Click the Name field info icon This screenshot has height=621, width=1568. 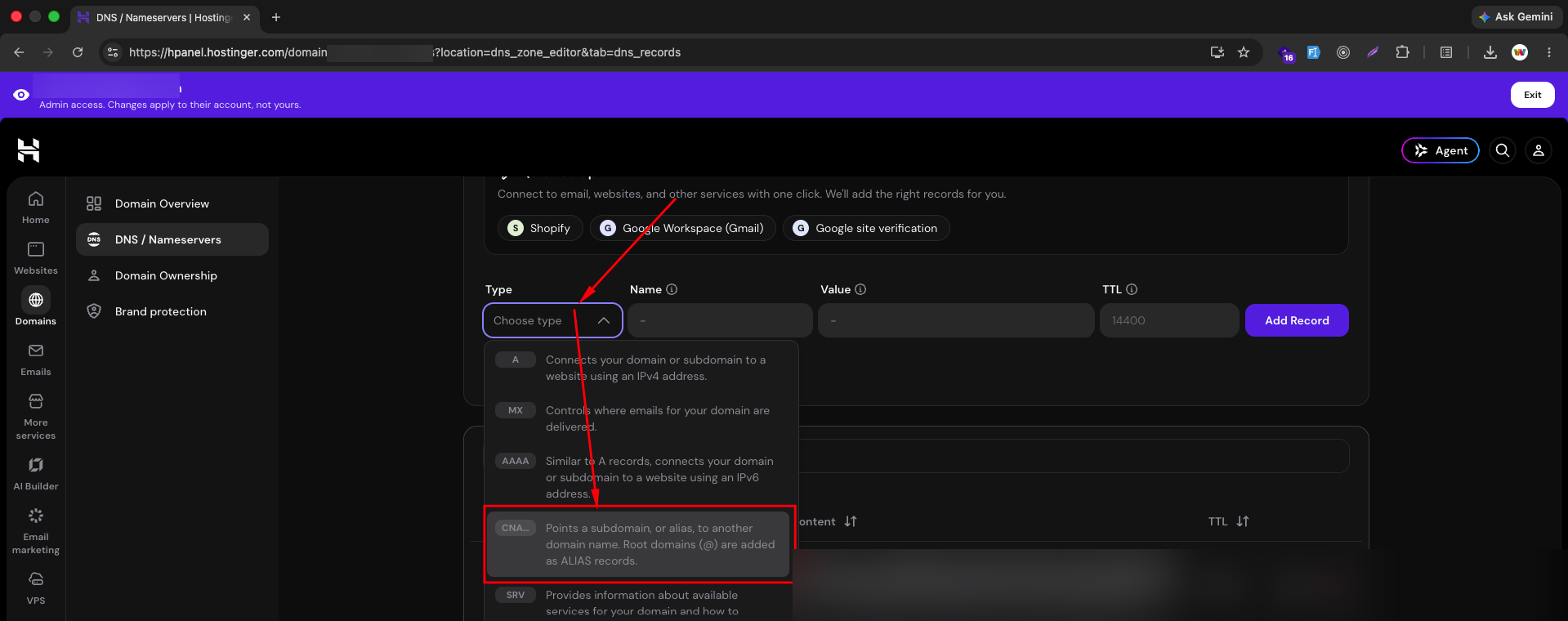[672, 289]
